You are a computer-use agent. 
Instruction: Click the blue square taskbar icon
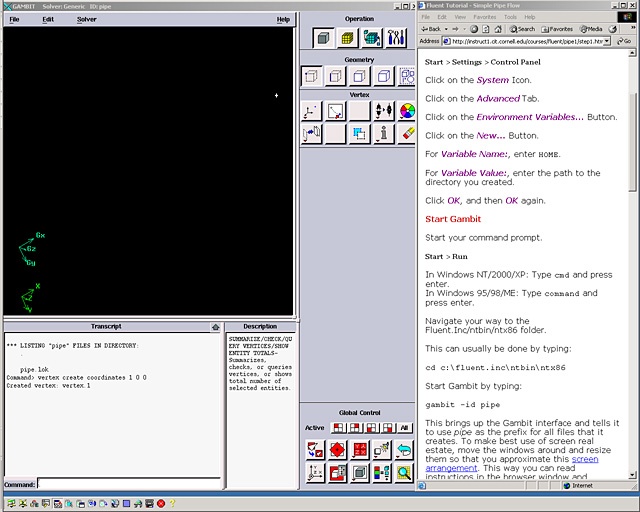pos(127,503)
